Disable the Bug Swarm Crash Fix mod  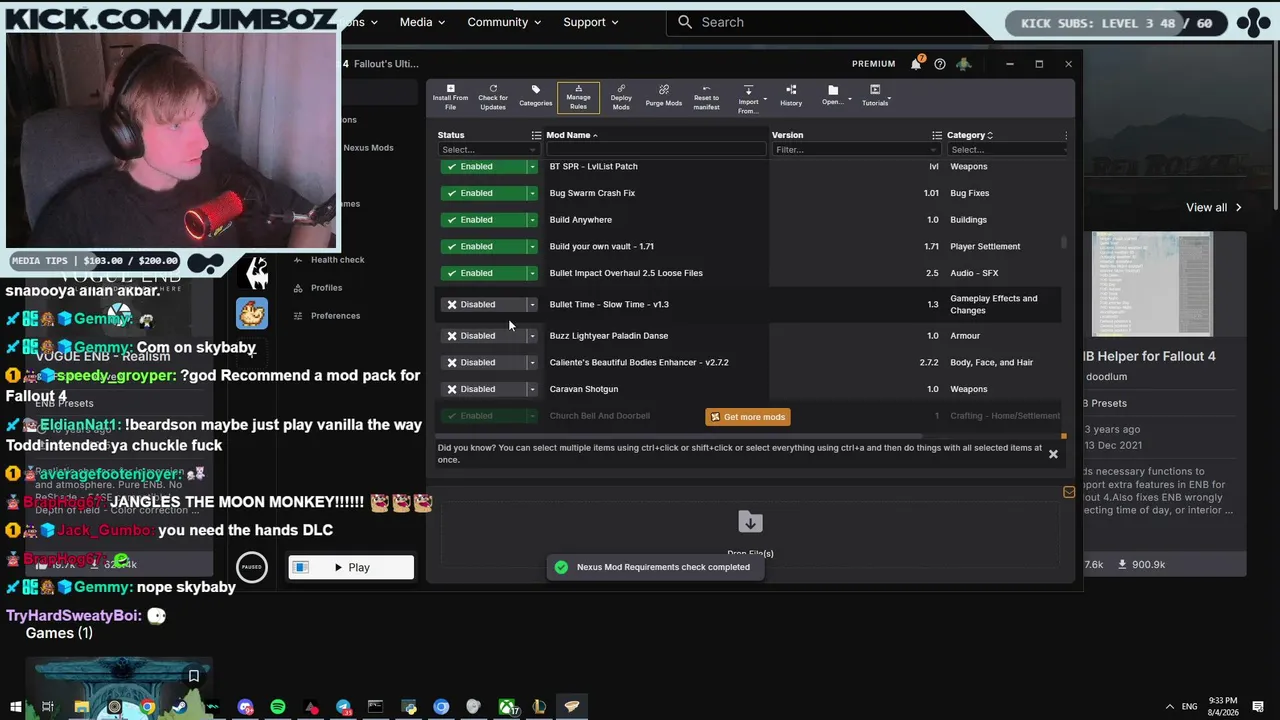coord(482,193)
